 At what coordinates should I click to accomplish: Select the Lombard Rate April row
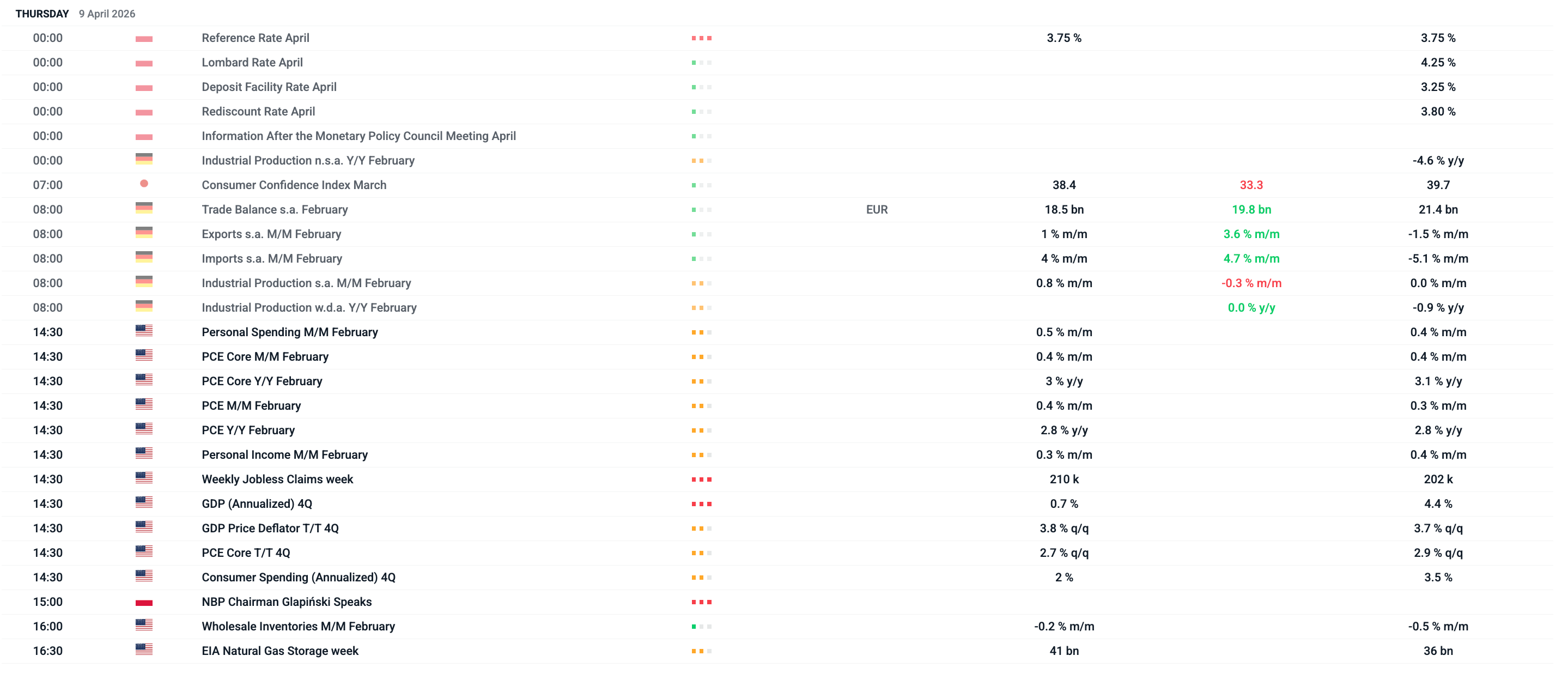pos(252,63)
